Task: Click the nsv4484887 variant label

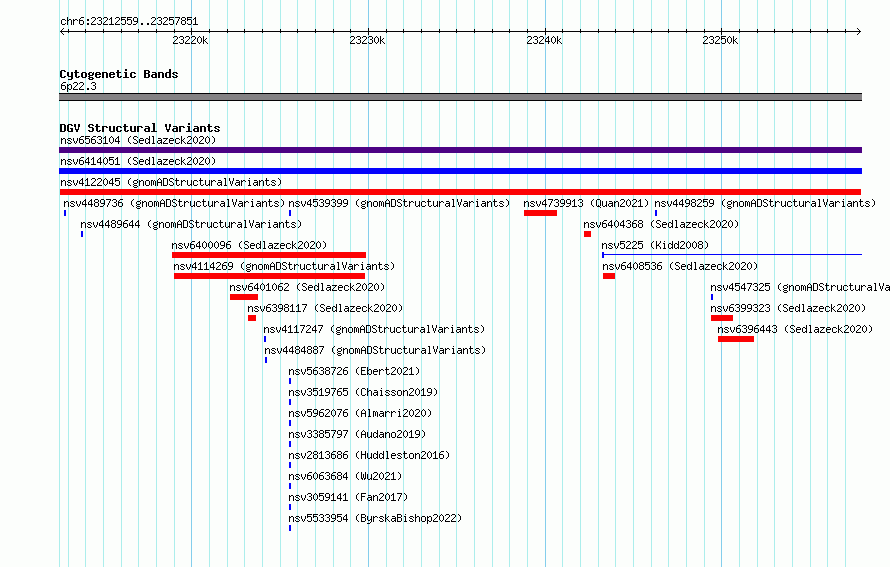Action: [x=375, y=350]
